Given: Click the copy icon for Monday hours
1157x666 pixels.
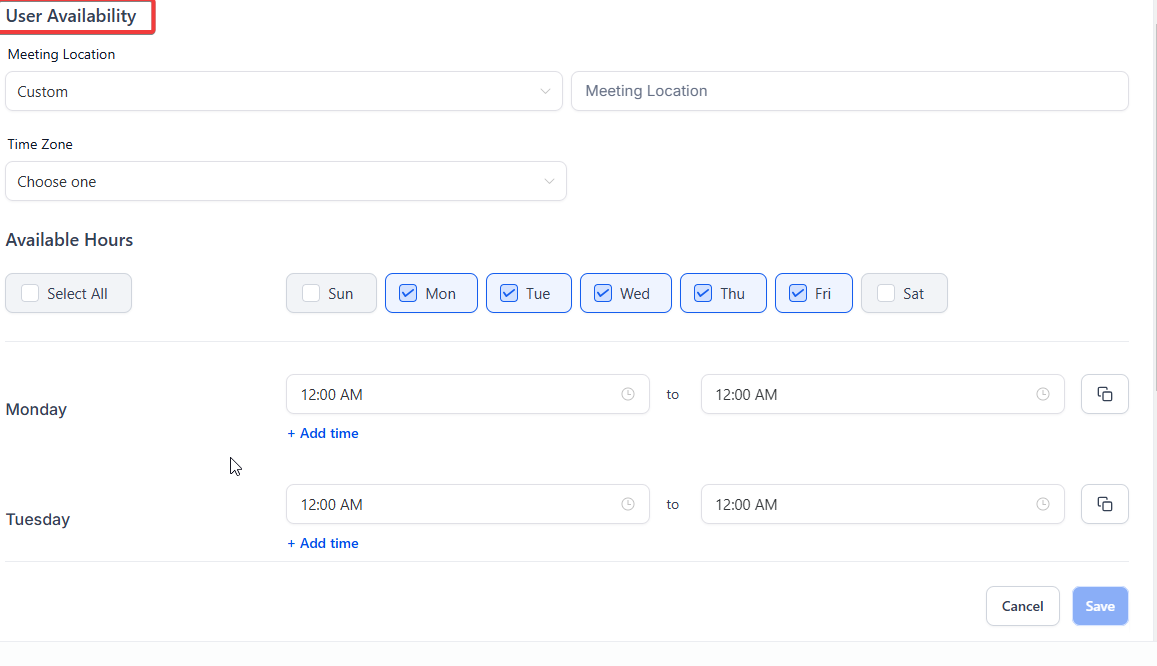Looking at the screenshot, I should click(x=1104, y=394).
